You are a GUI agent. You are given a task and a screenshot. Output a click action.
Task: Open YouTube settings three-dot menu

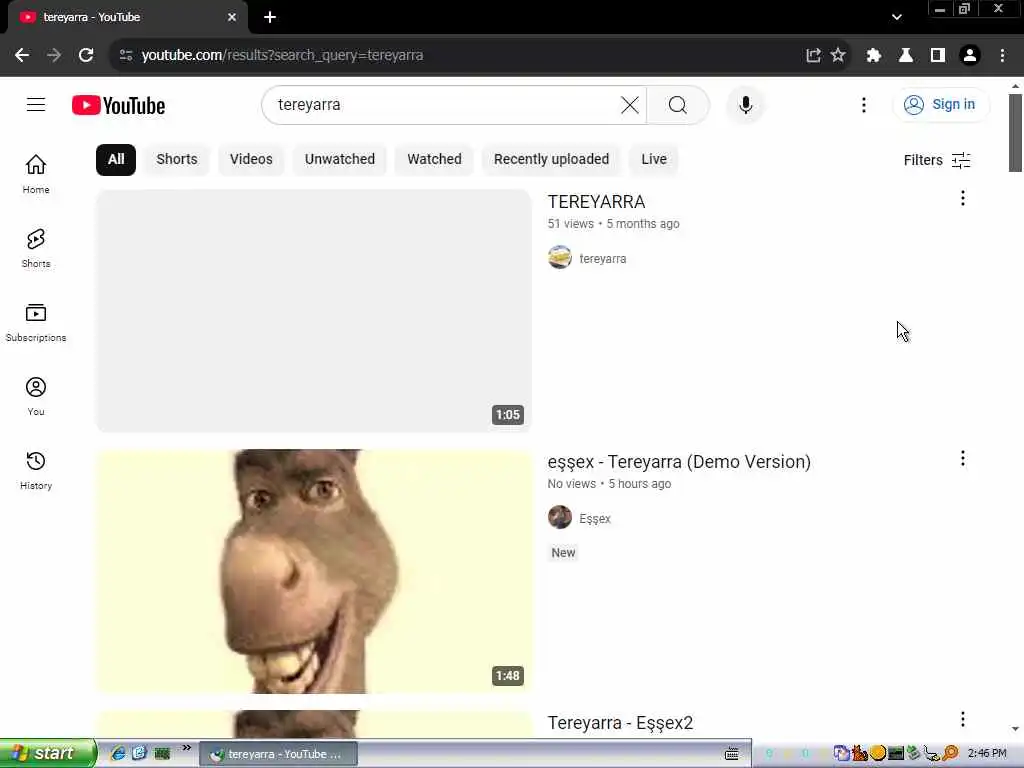pos(863,104)
